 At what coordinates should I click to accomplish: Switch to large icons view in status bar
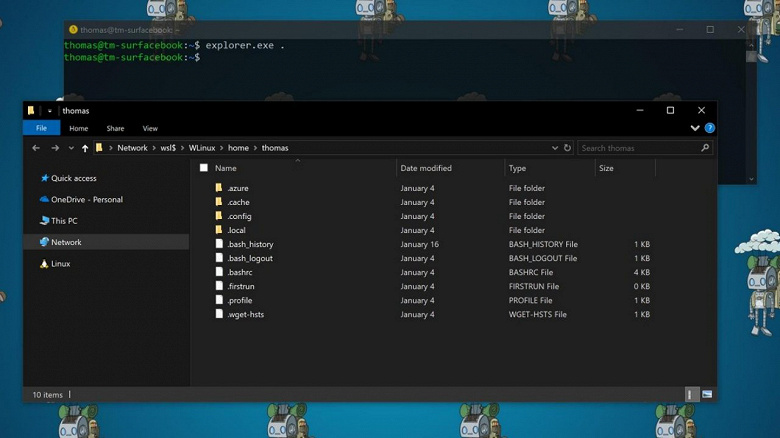(x=707, y=395)
